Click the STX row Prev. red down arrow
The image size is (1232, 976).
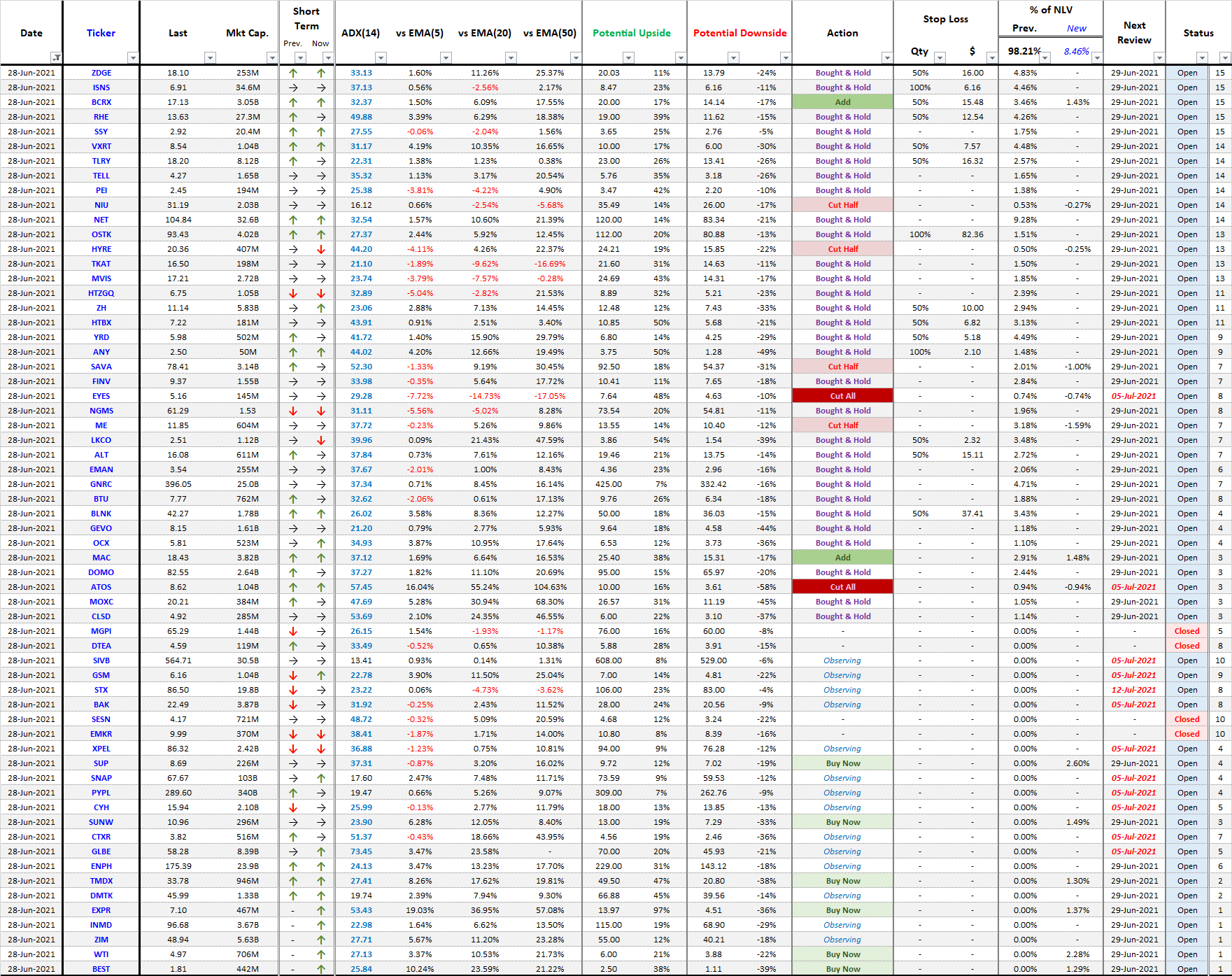click(x=293, y=690)
